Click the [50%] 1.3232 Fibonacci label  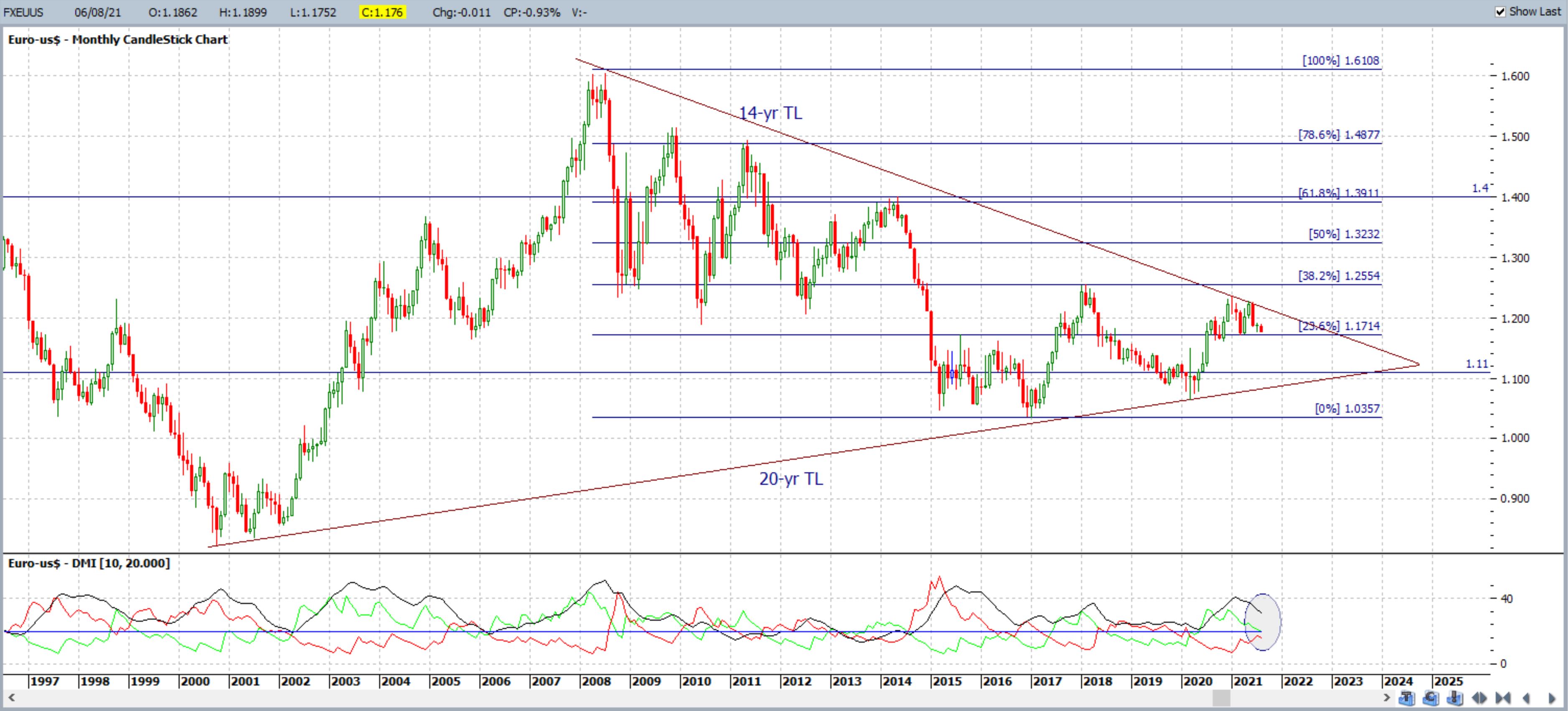[1344, 234]
